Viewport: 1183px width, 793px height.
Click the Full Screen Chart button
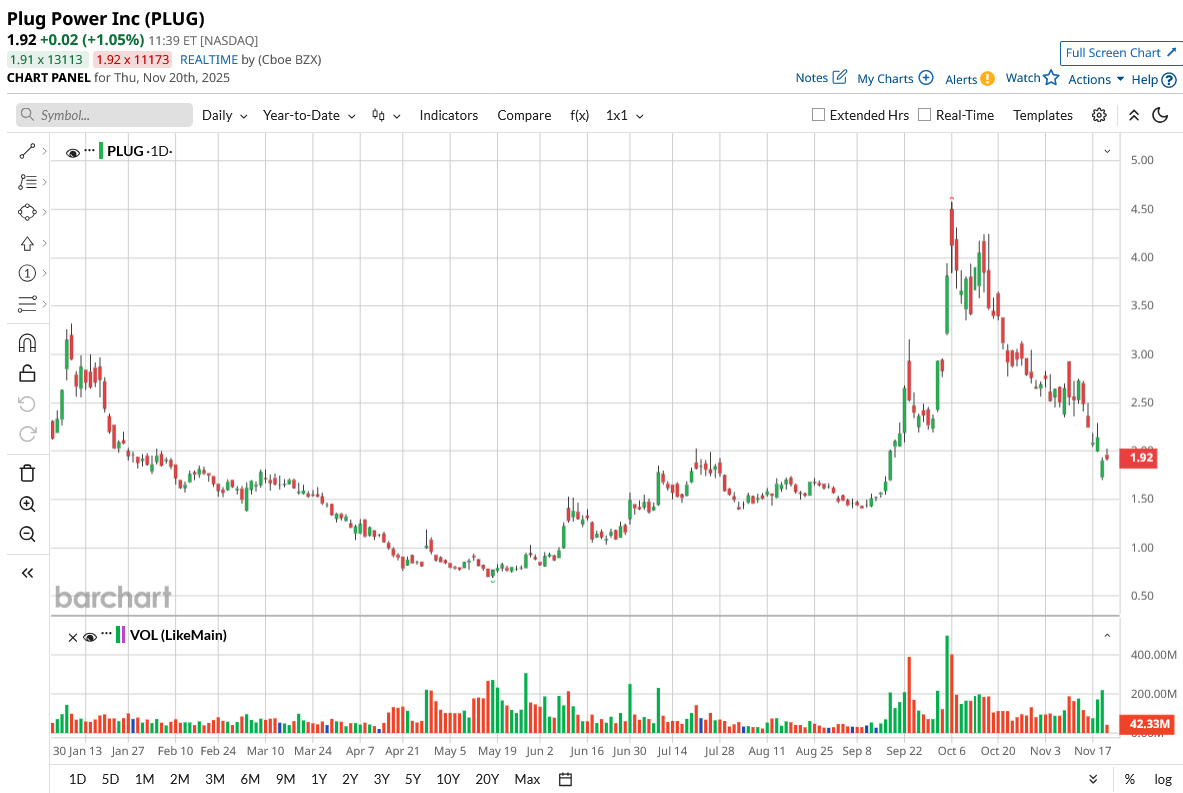1120,53
